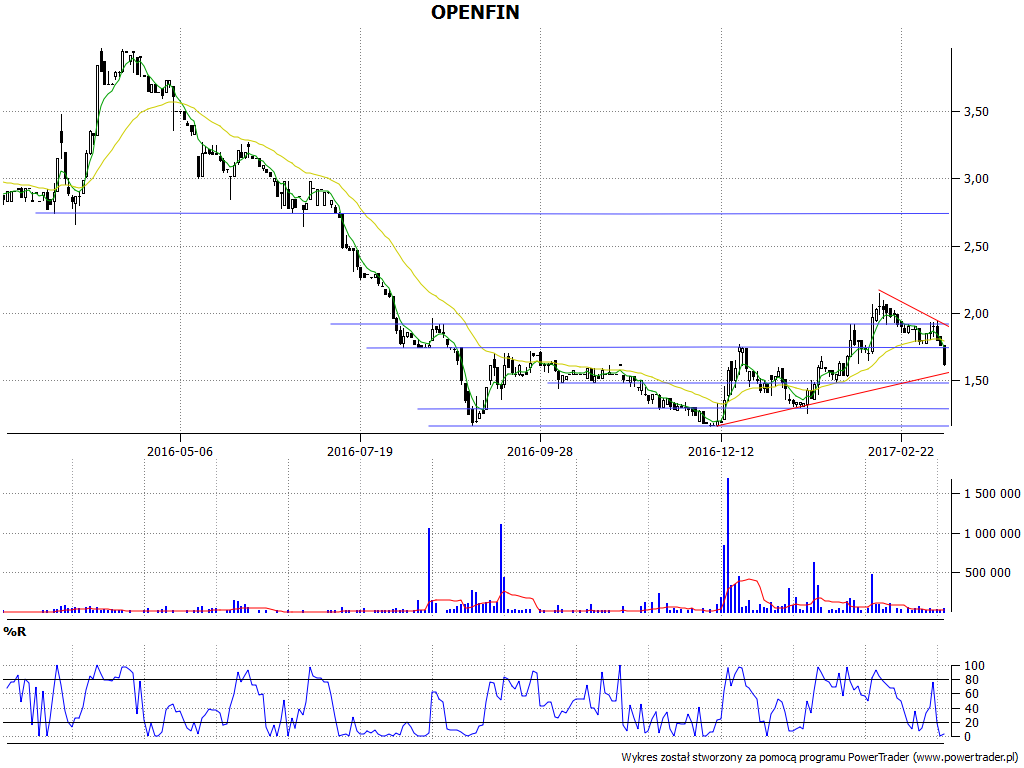1024x768 pixels.
Task: Click the 1 500 000 volume label
Action: pos(992,494)
